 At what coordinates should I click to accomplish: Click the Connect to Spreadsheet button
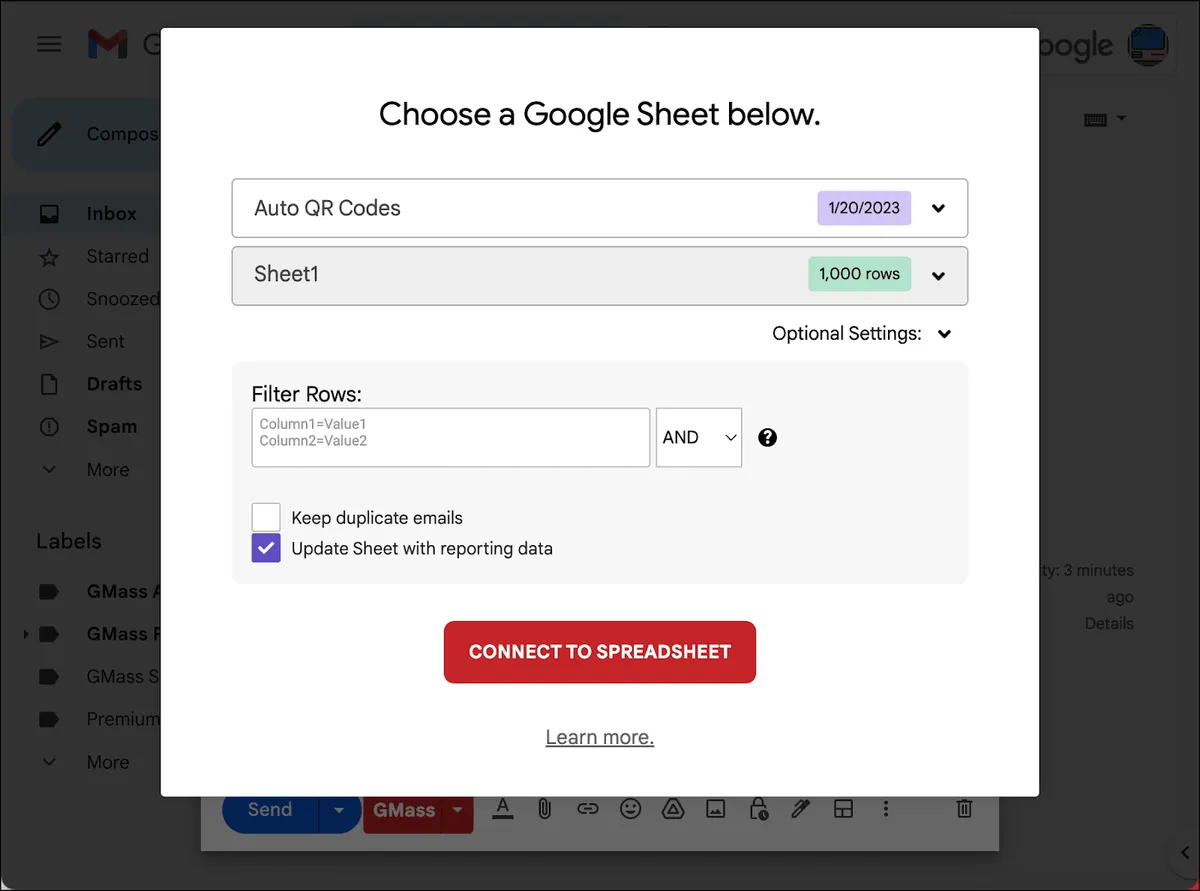[x=600, y=652]
